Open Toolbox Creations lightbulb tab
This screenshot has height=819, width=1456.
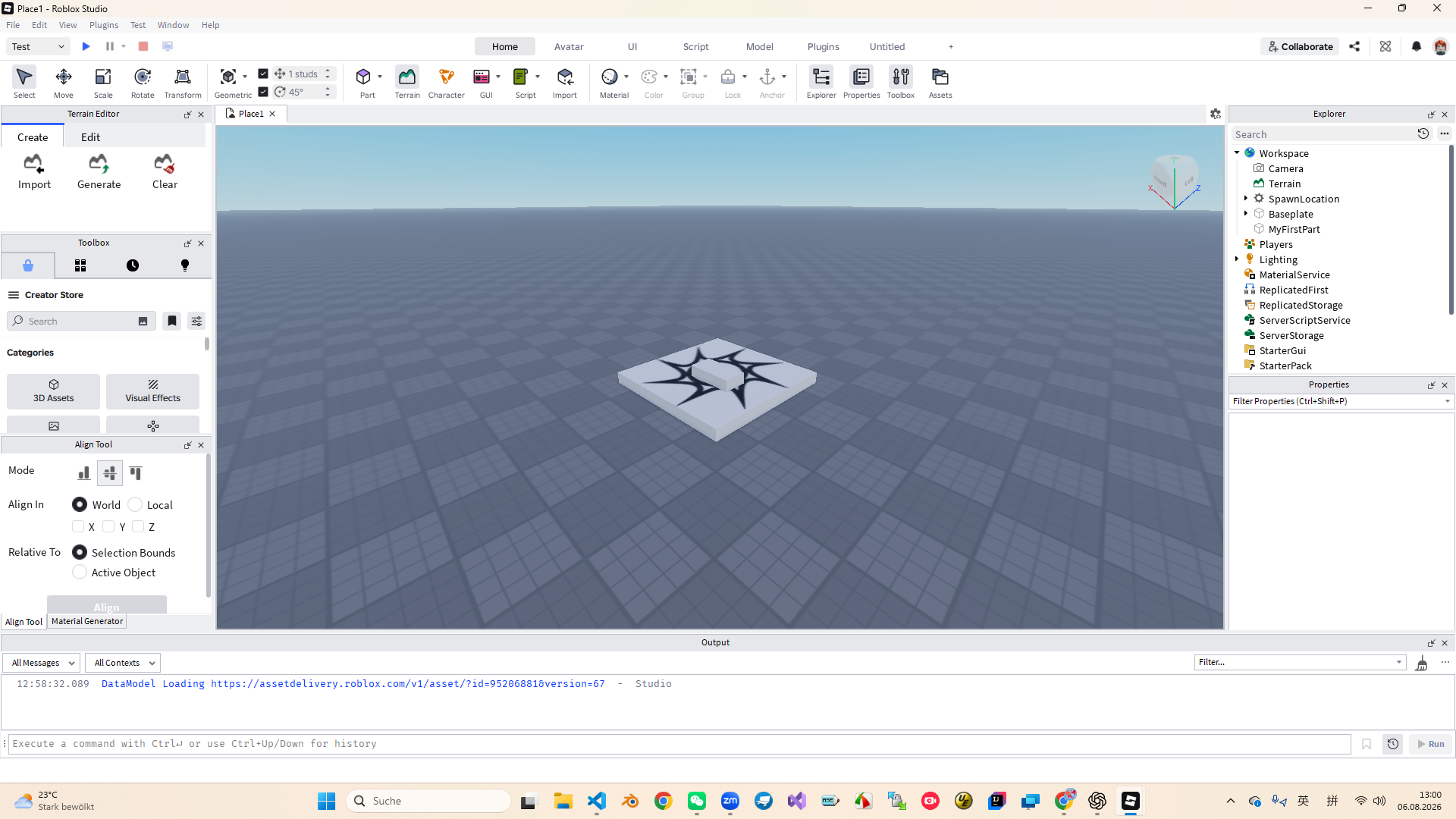(x=185, y=265)
